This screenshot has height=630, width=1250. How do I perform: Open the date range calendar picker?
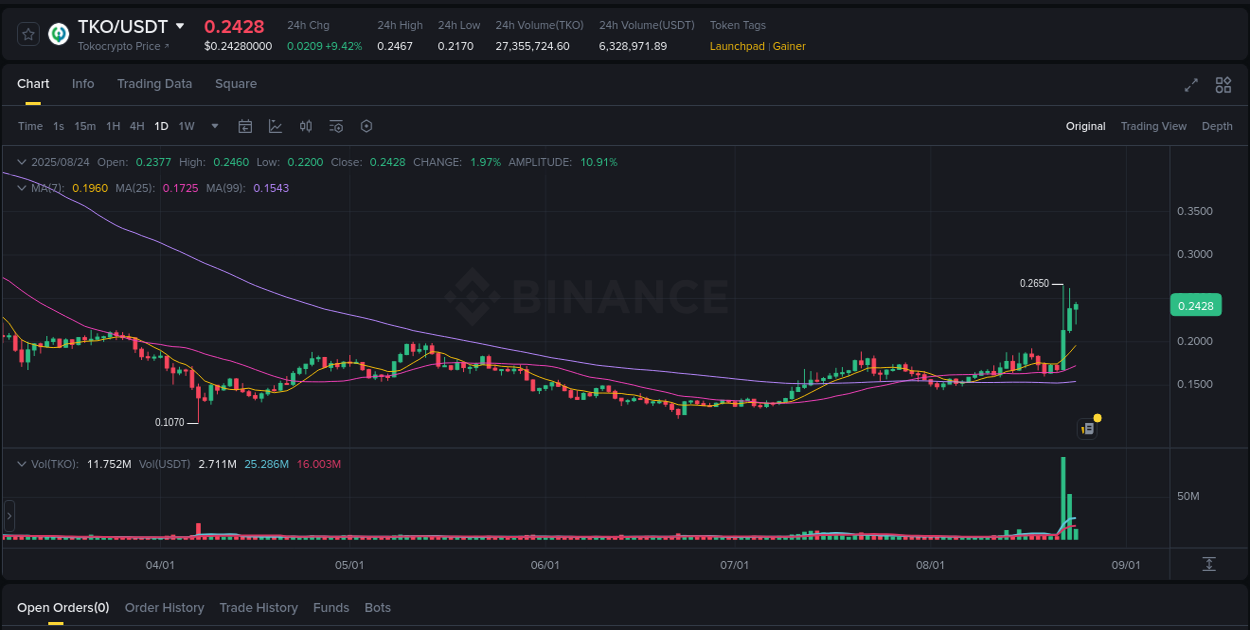pyautogui.click(x=245, y=126)
